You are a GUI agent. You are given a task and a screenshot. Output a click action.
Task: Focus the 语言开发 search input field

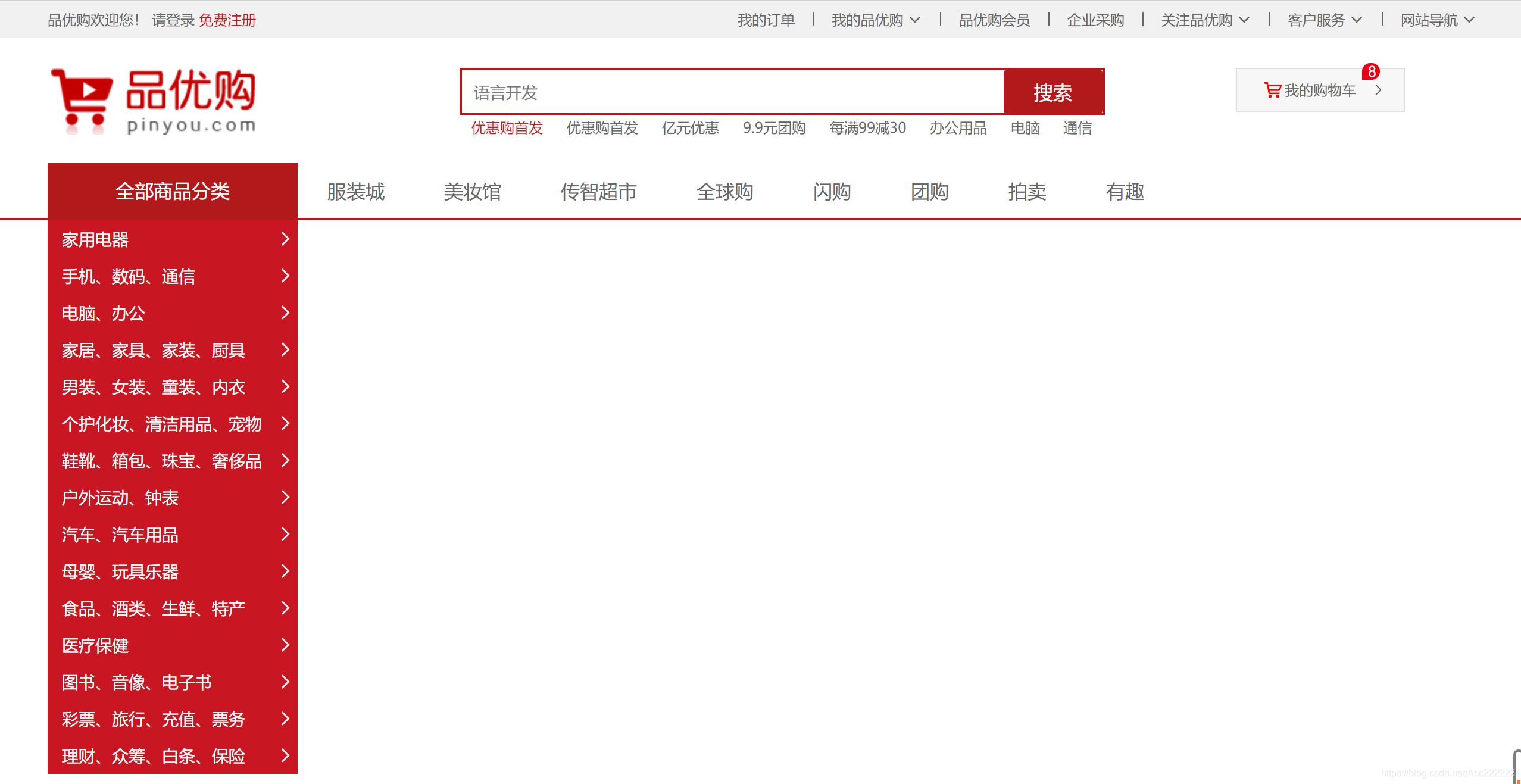click(x=732, y=92)
